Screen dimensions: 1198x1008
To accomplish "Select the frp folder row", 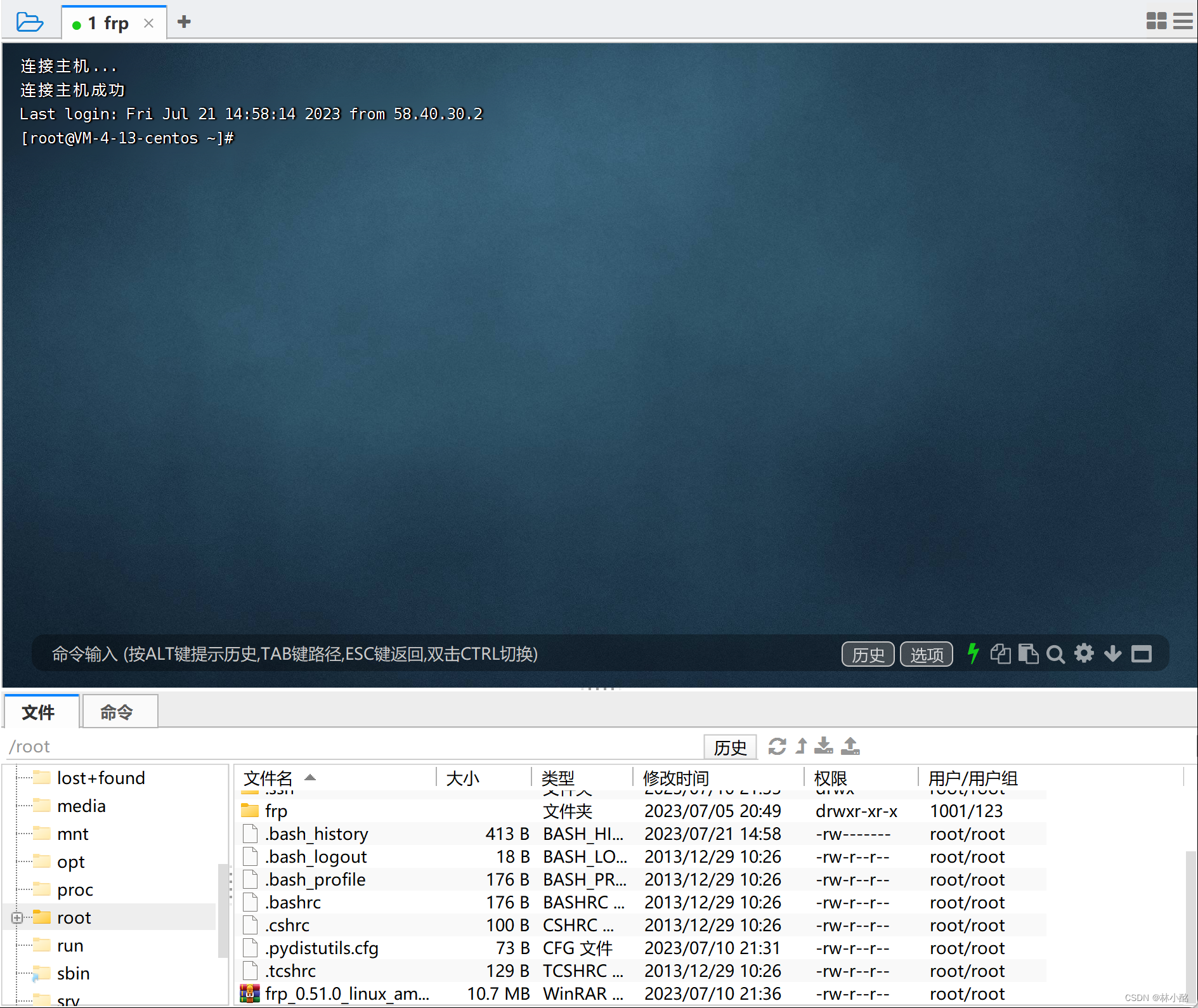I will point(642,811).
